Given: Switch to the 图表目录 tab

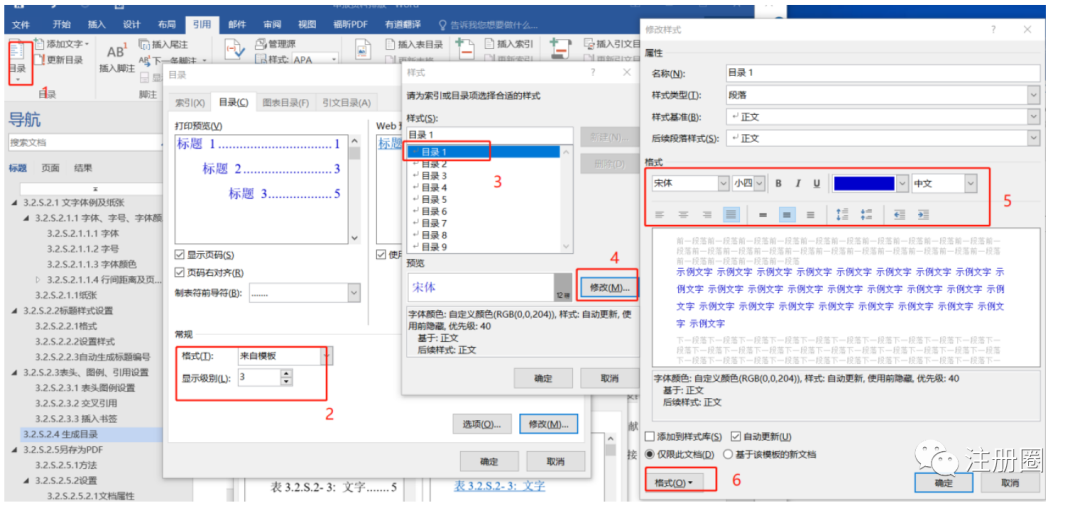Looking at the screenshot, I should click(285, 103).
